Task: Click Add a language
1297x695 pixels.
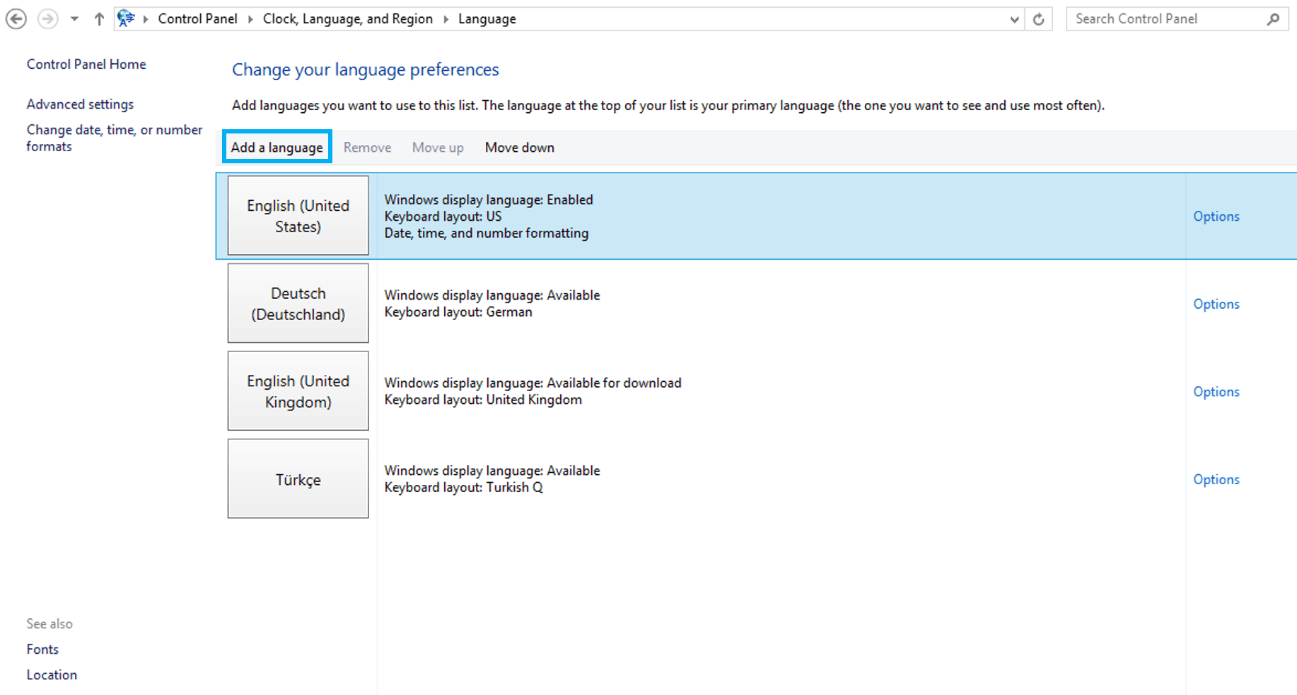Action: pos(277,146)
